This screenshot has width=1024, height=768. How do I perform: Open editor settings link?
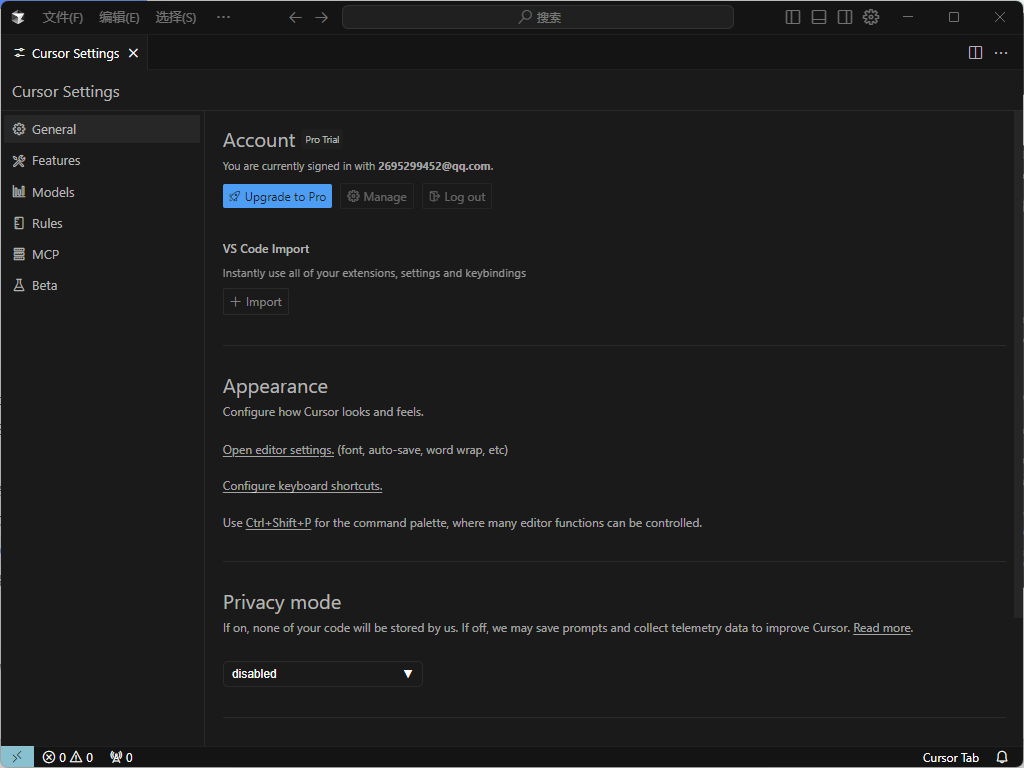[278, 450]
